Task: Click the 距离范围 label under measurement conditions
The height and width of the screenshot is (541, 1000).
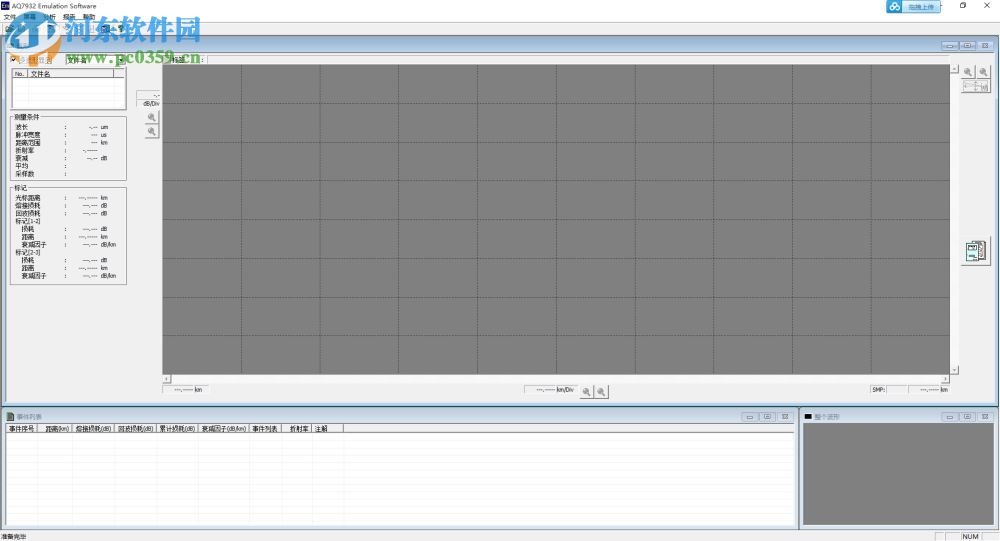Action: coord(28,143)
